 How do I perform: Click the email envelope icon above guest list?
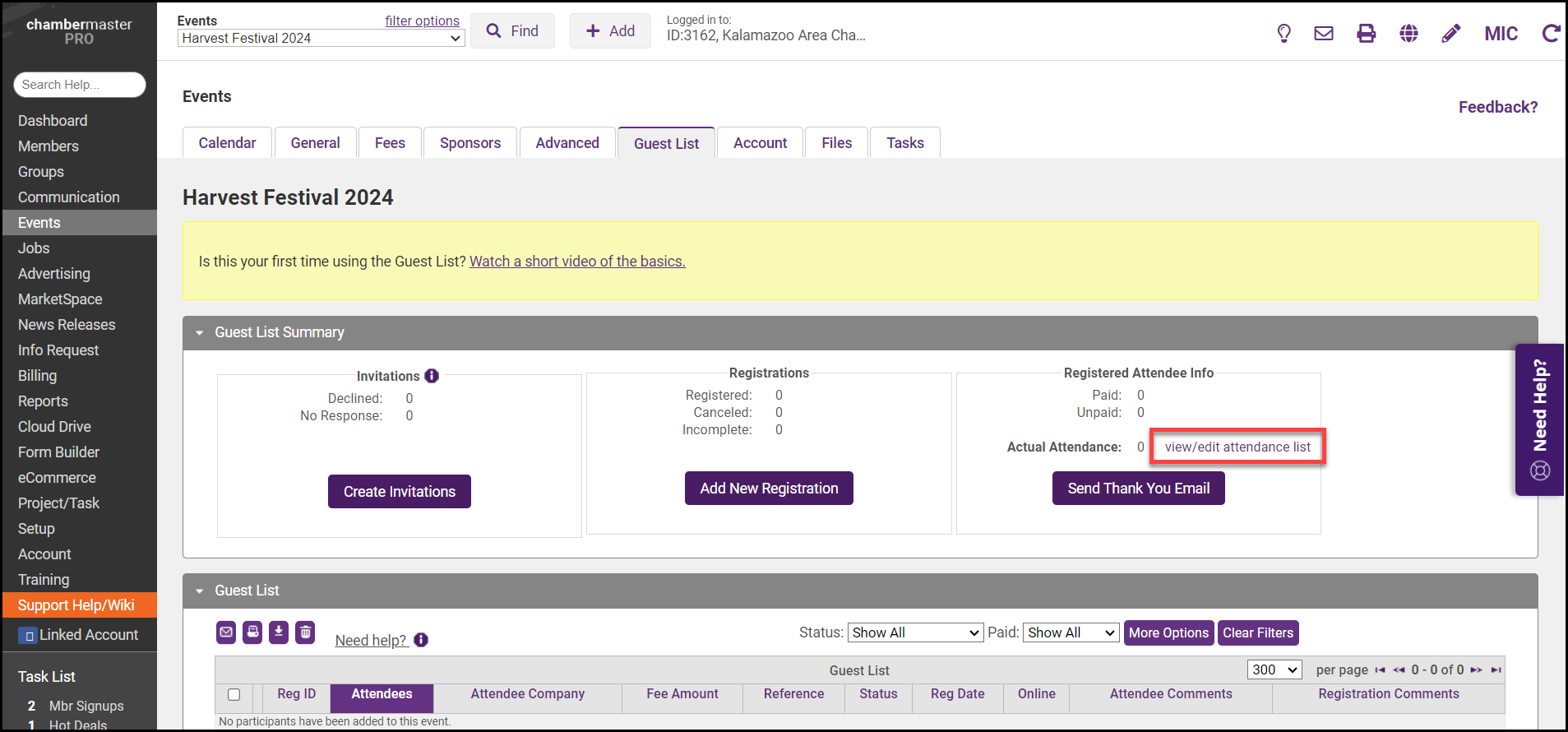tap(226, 632)
